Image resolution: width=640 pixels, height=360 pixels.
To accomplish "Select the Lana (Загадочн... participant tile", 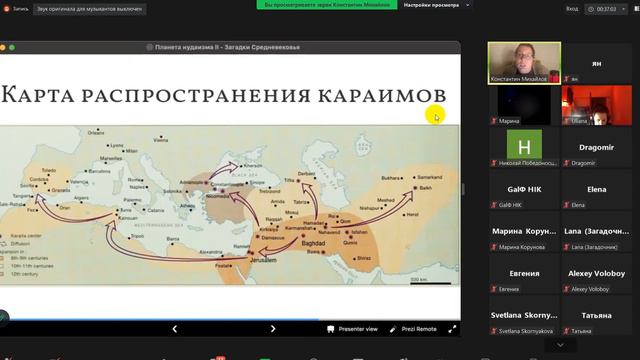I will (x=596, y=231).
